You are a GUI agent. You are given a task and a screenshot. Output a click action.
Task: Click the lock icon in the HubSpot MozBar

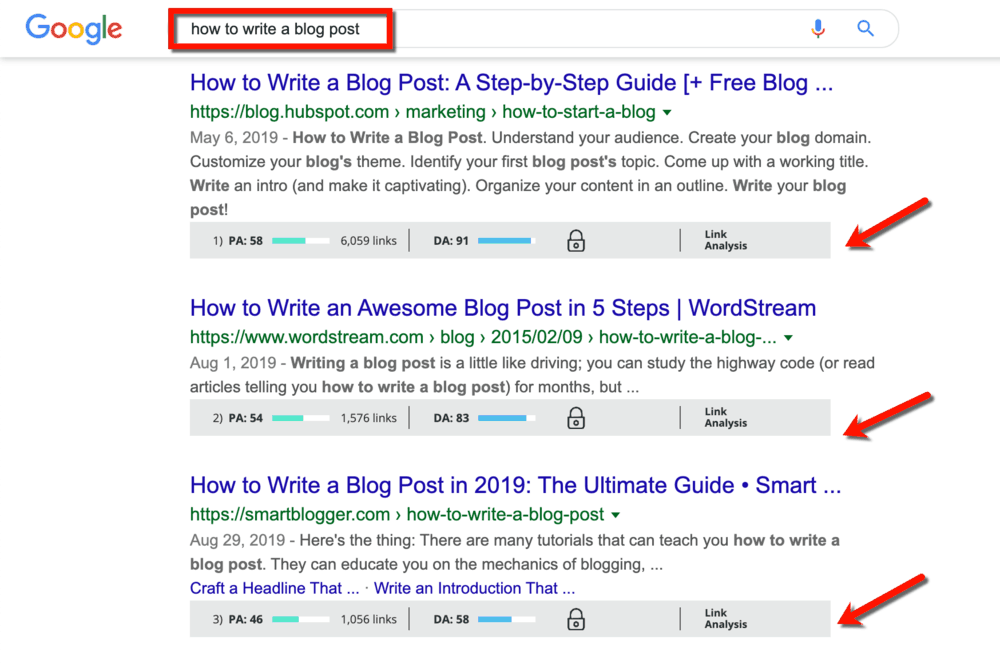click(x=575, y=240)
